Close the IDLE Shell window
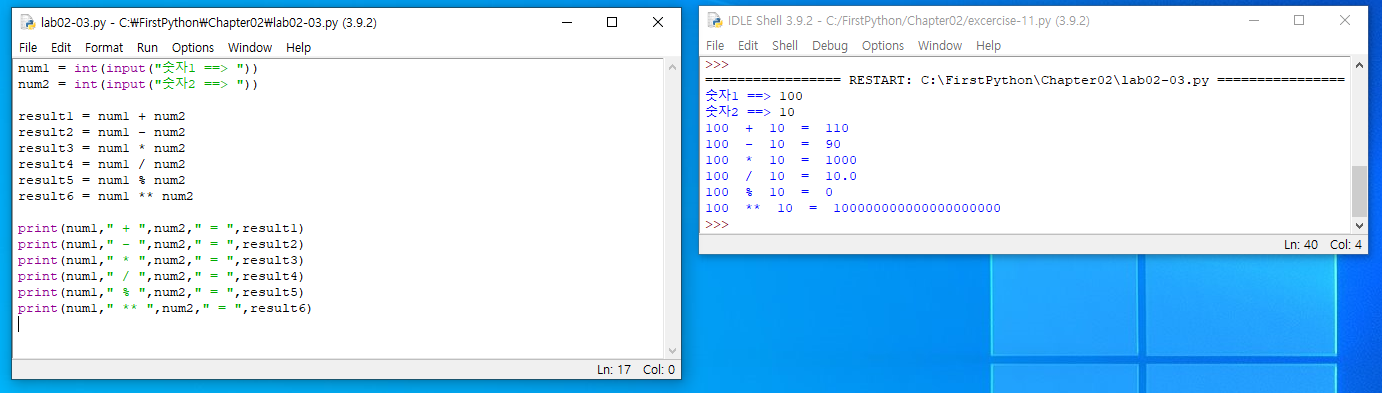This screenshot has height=393, width=1382. click(x=1344, y=20)
